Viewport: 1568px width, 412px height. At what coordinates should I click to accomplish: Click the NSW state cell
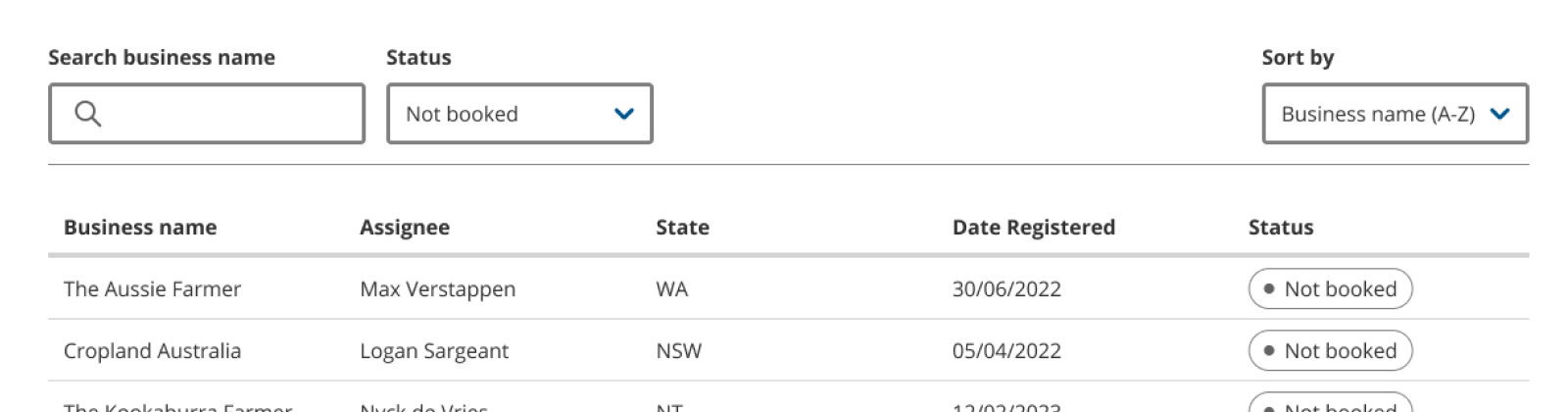click(x=678, y=351)
